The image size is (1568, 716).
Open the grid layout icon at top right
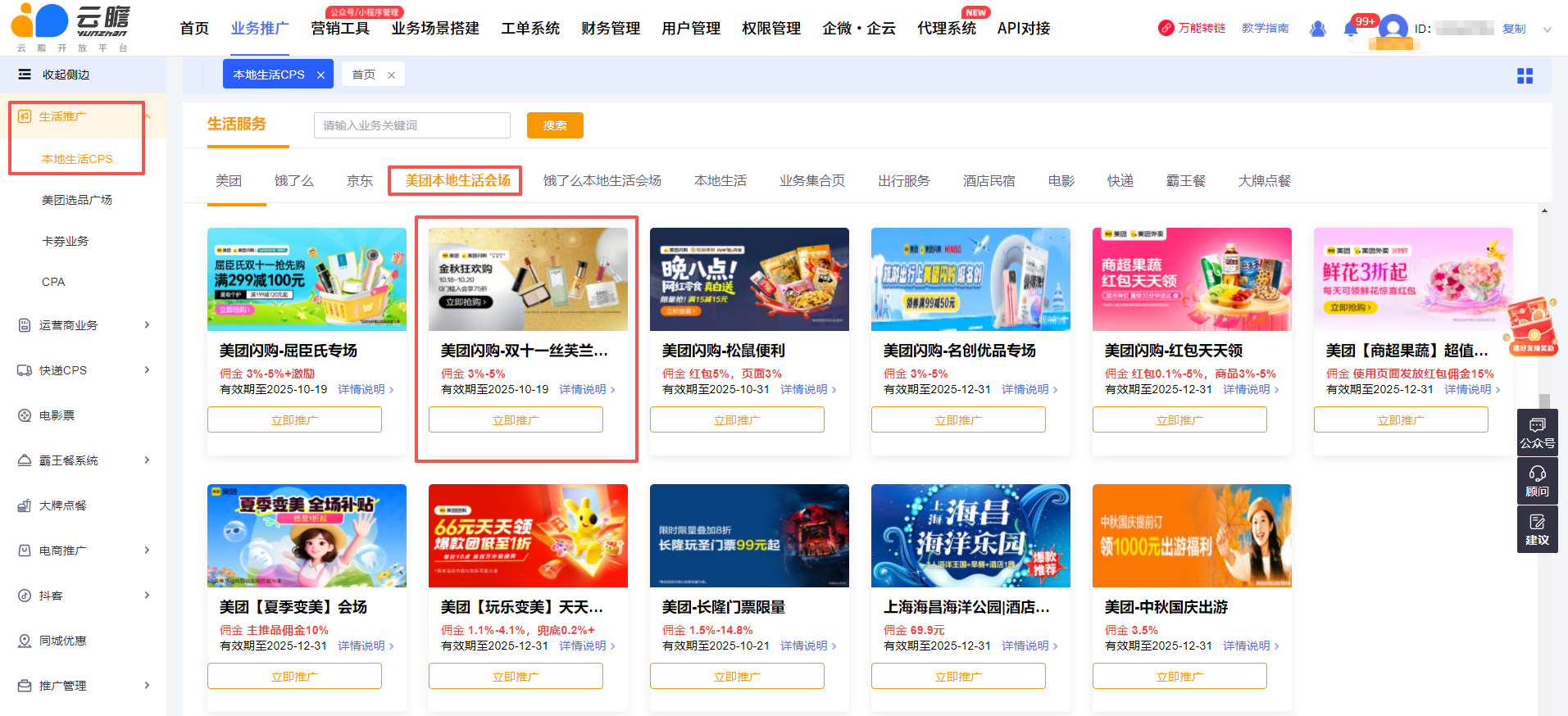[x=1525, y=76]
